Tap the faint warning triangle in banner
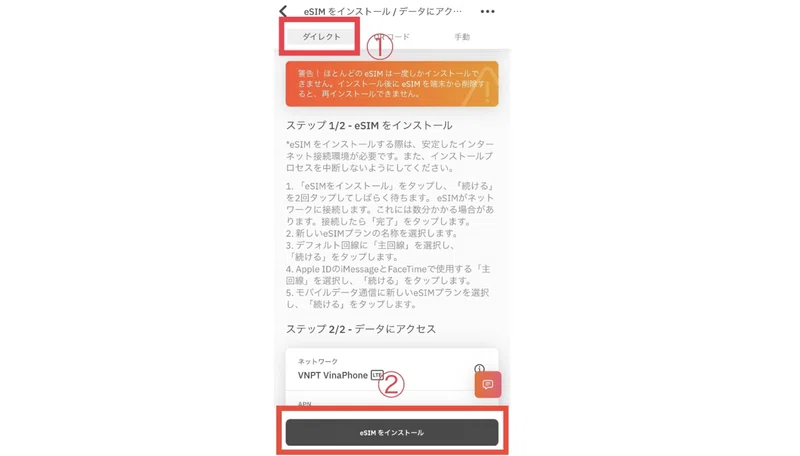Screen dimensions: 800x456 click(480, 88)
